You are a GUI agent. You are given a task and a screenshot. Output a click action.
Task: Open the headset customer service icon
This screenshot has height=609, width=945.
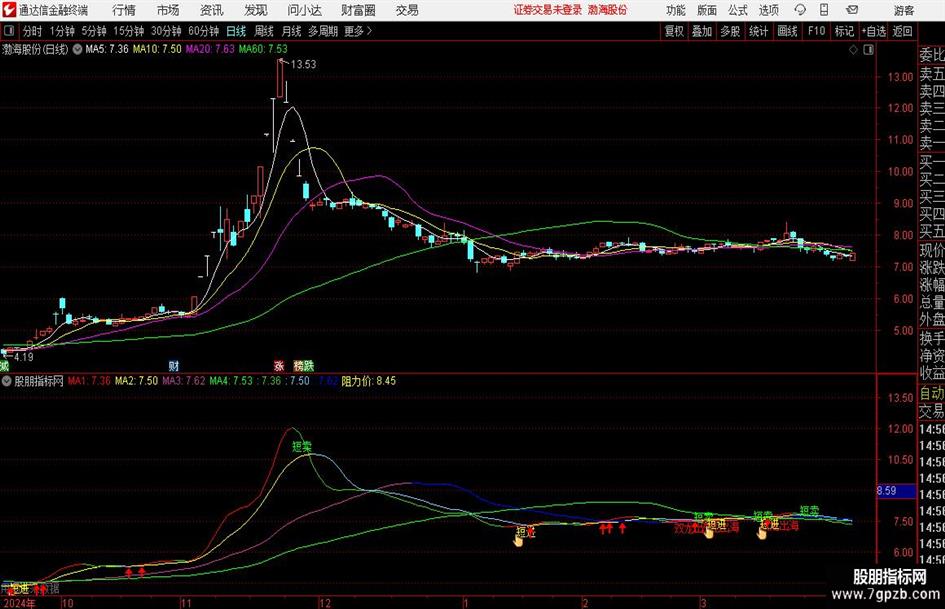pos(800,10)
